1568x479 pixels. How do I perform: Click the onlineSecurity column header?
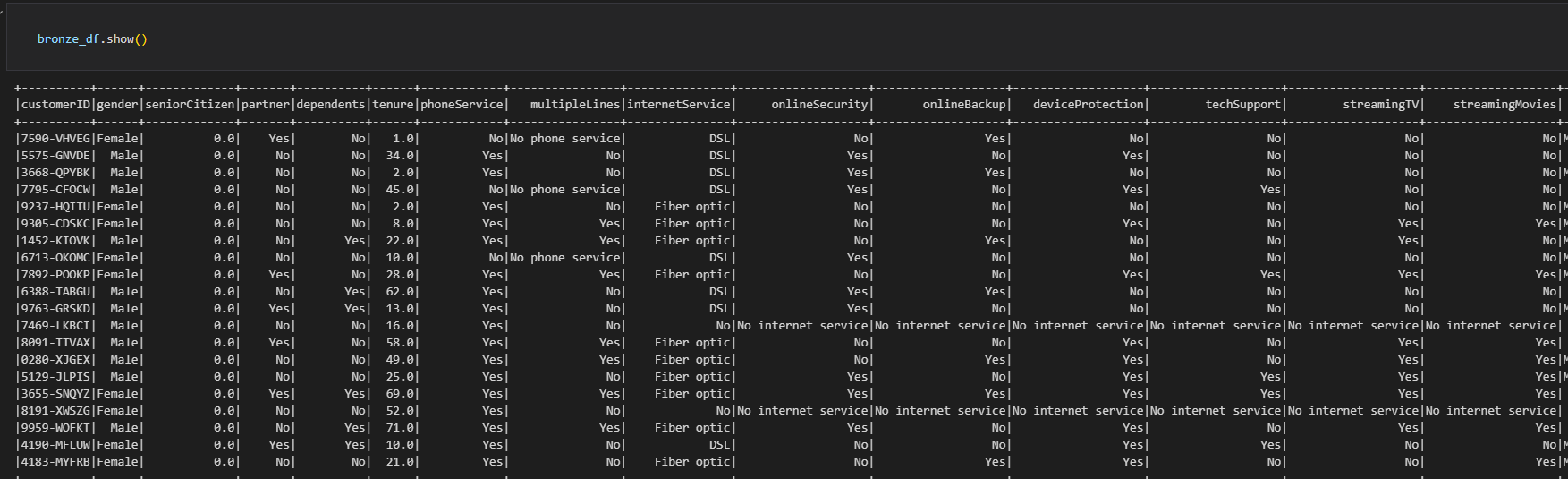(820, 105)
